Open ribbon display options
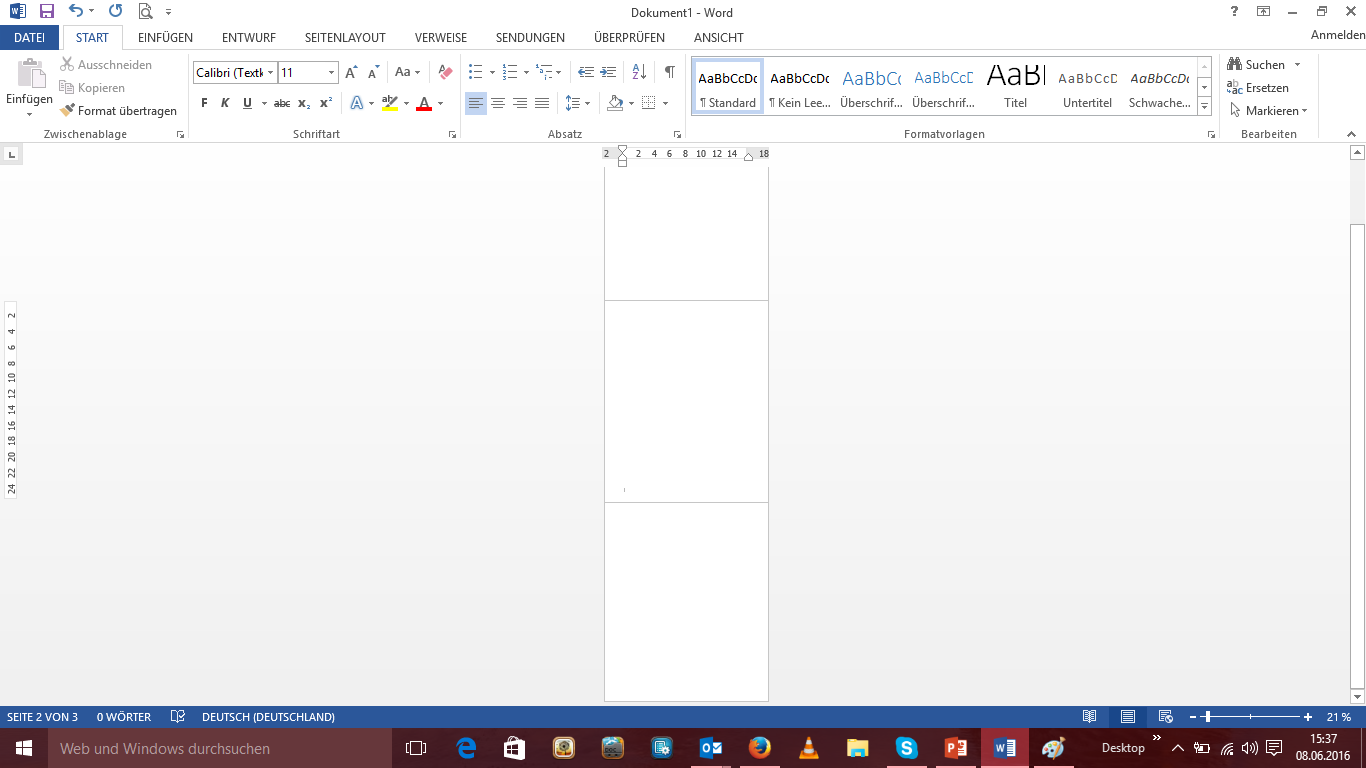This screenshot has width=1366, height=768. (x=1264, y=12)
